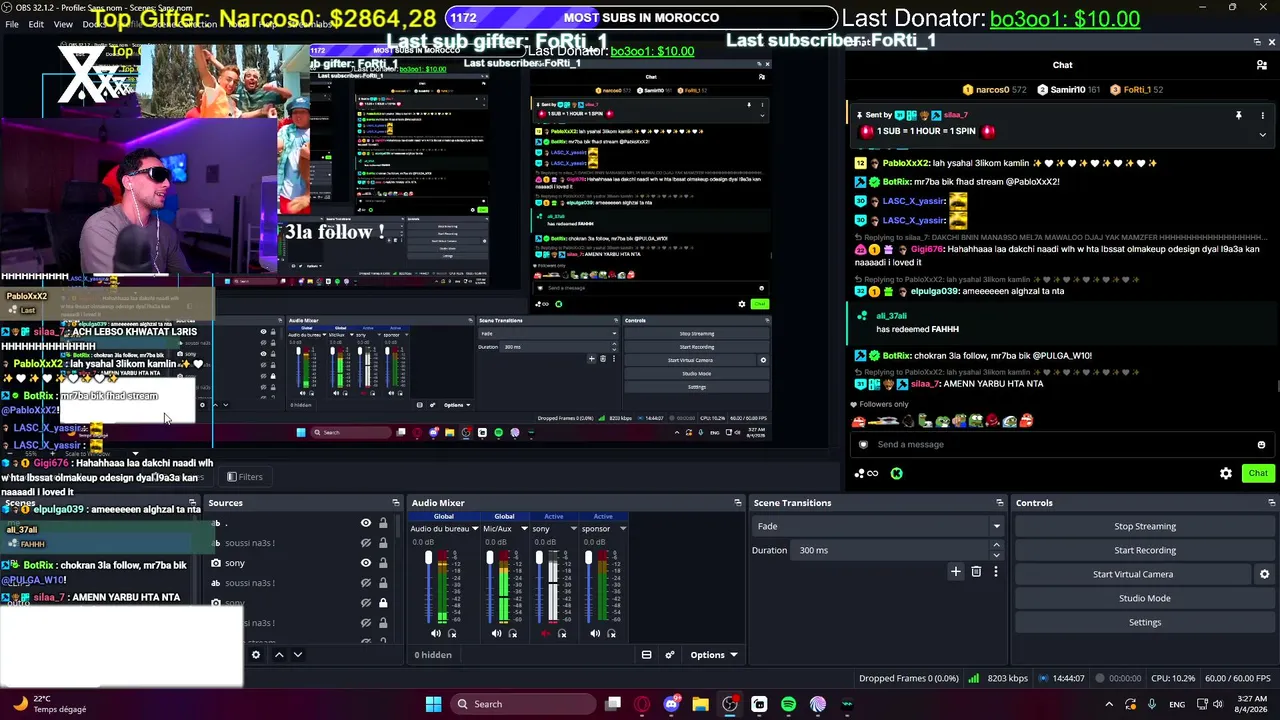
Task: Toggle monitoring headphone icon for sponsor channel
Action: (611, 633)
